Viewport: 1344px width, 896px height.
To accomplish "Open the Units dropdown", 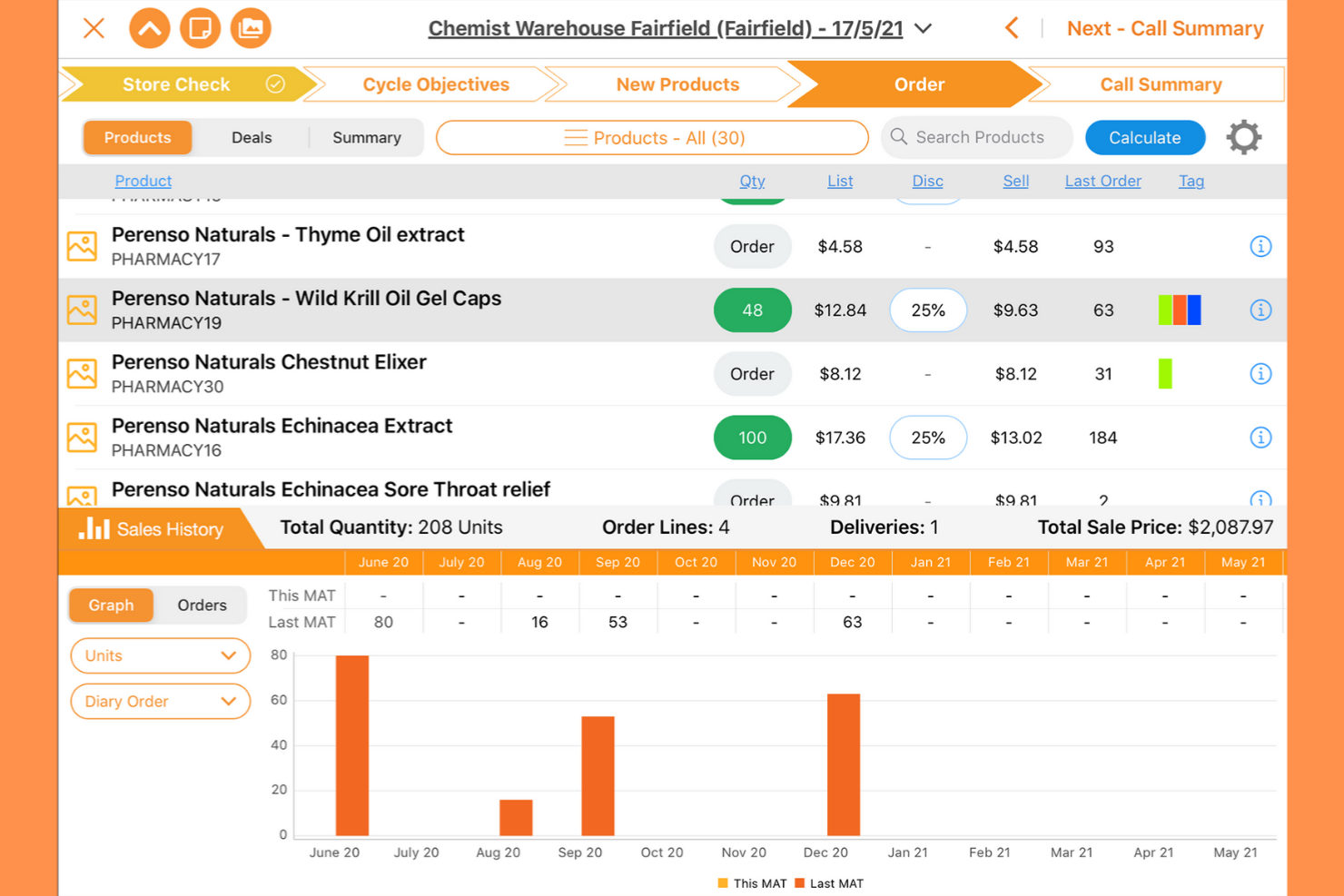I will (x=160, y=655).
